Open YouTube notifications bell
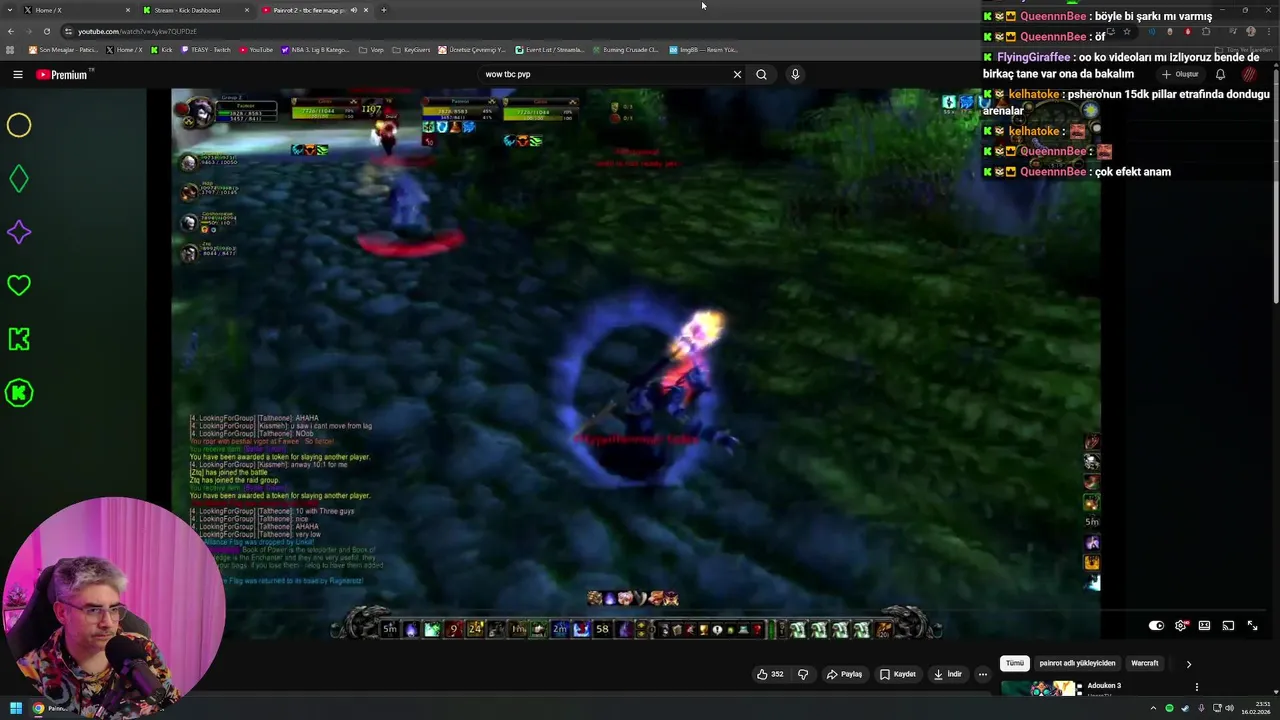 point(1220,74)
